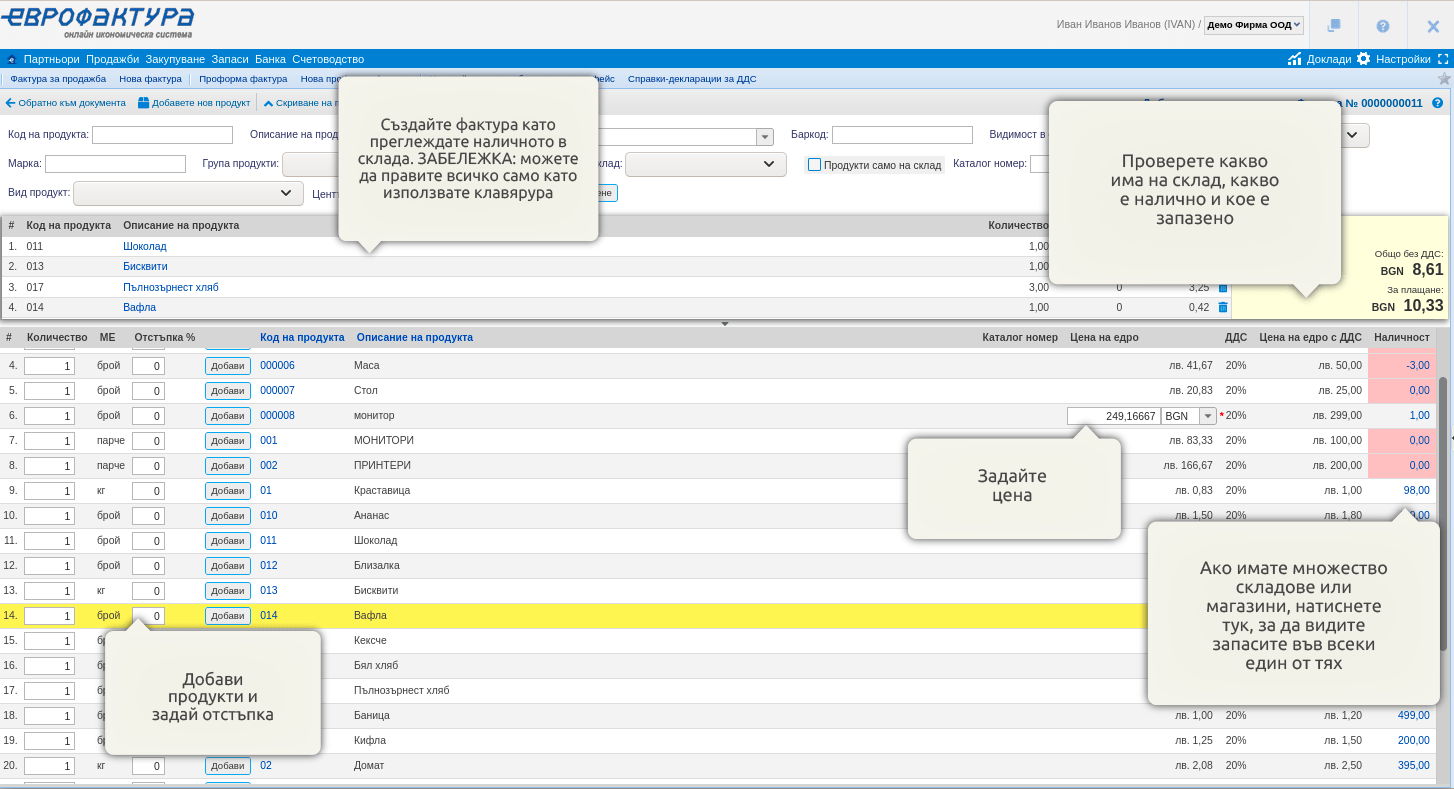
Task: Open the Демо Фирма ООД company dropdown
Action: coord(1253,25)
